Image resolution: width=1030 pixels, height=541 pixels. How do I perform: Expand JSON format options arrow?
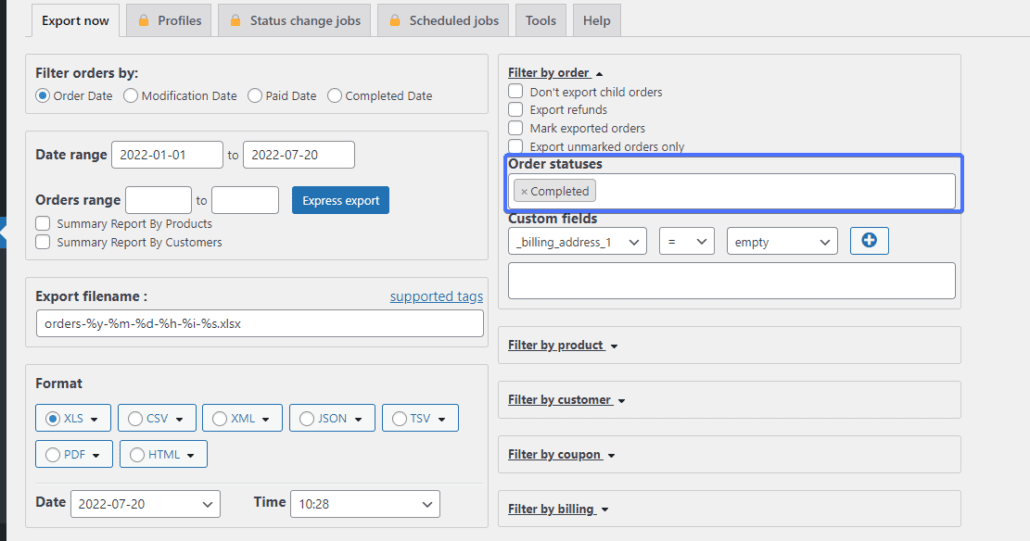click(359, 419)
